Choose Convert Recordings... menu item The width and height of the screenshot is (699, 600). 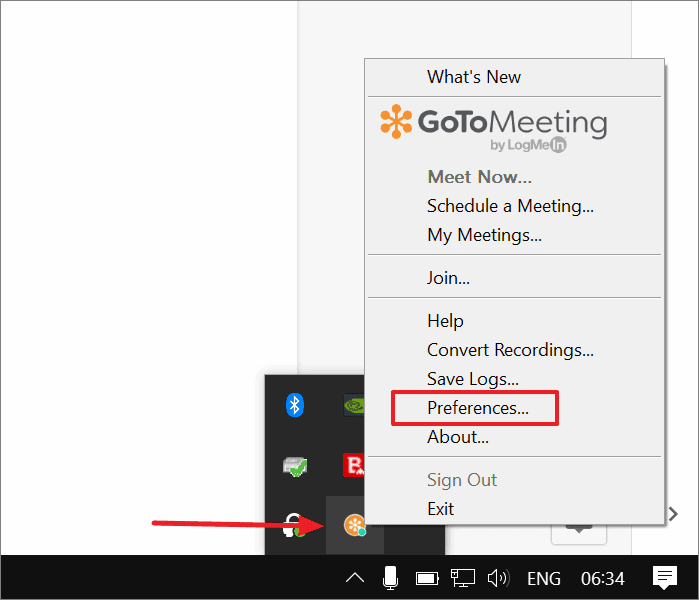[x=514, y=350]
